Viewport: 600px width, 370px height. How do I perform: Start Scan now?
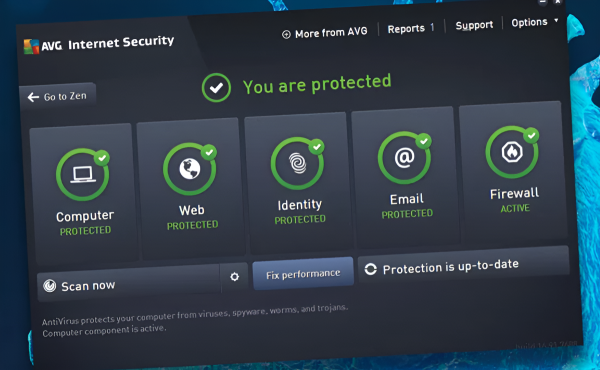129,283
